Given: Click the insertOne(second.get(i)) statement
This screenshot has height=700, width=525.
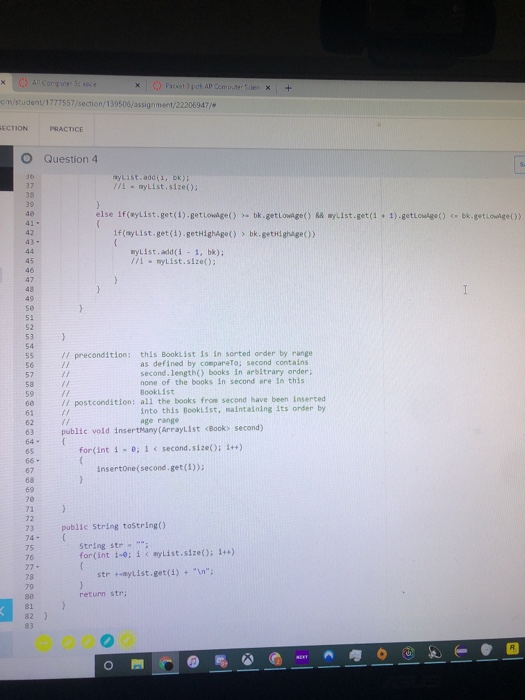Looking at the screenshot, I should click(150, 468).
